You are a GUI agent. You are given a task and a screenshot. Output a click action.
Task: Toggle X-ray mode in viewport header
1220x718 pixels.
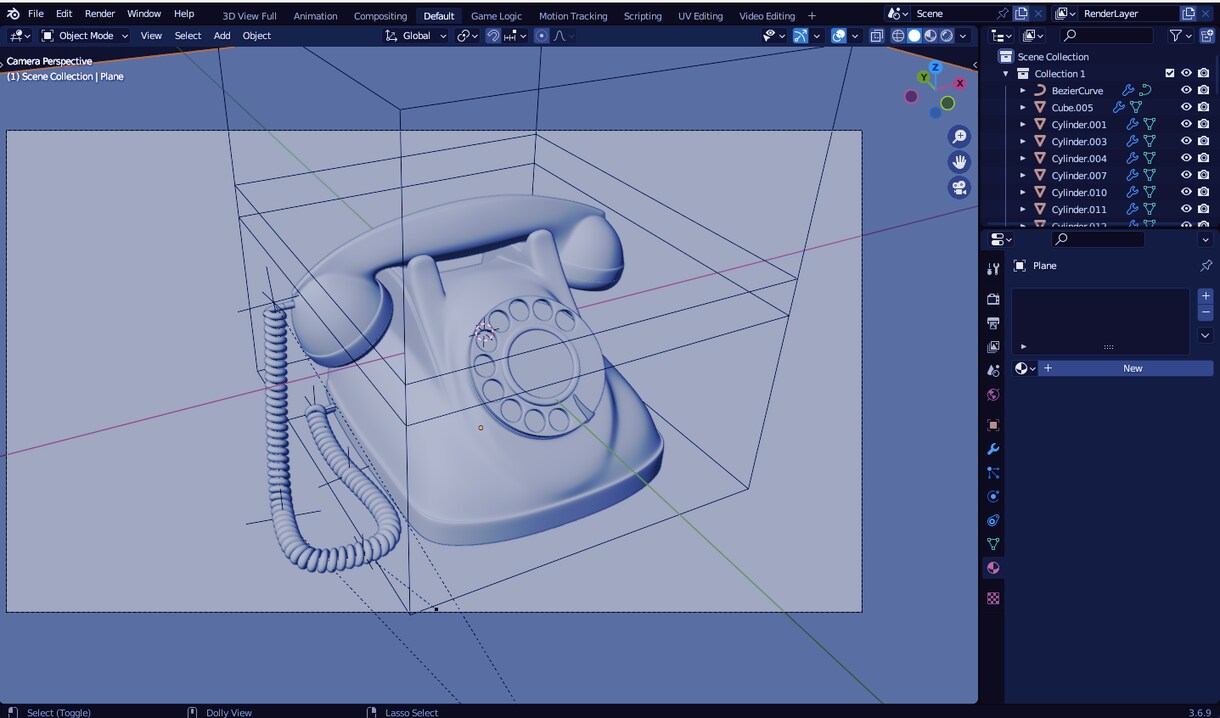tap(876, 36)
